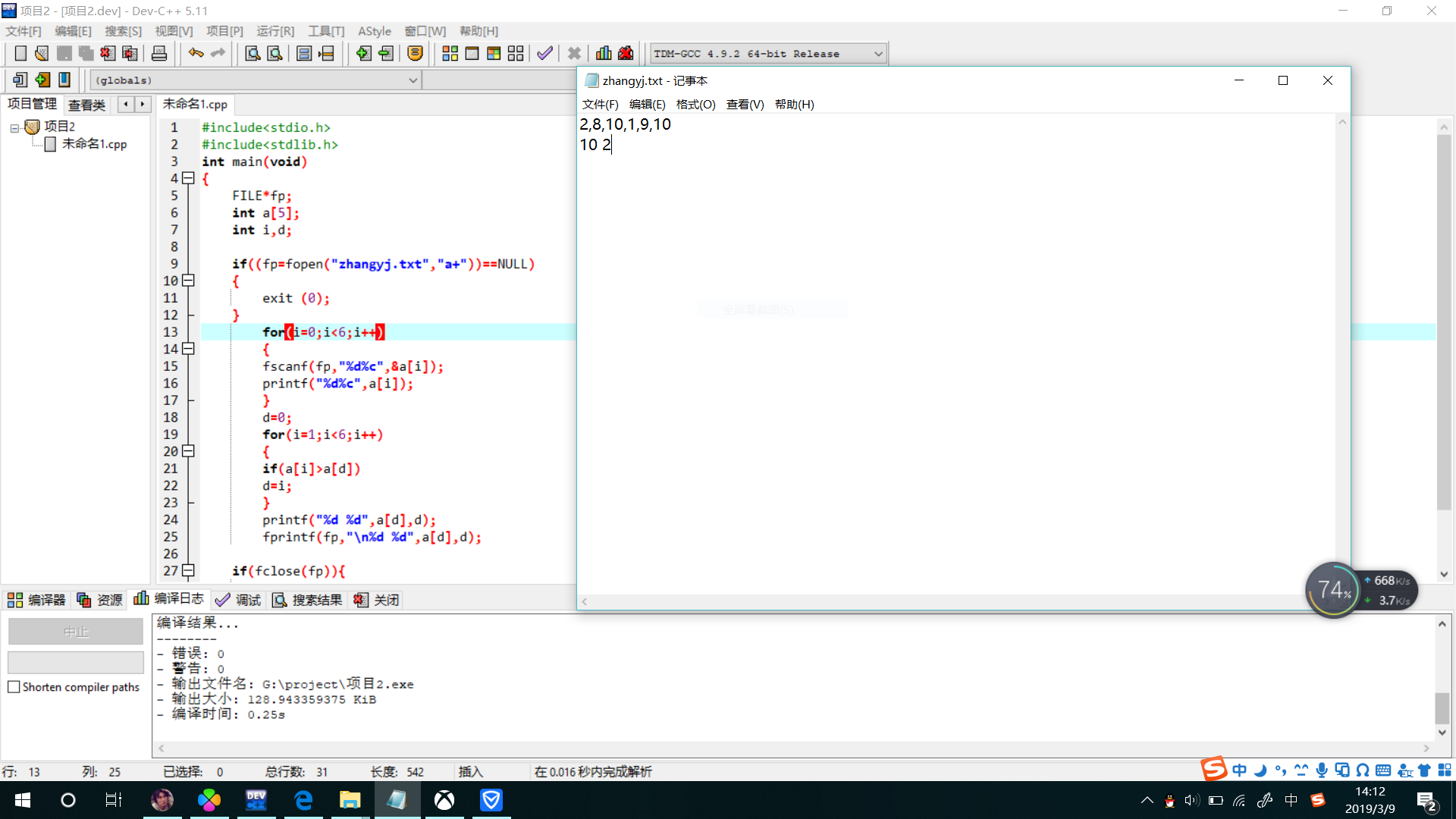Switch to the 搜索结果 bottom tab
This screenshot has height=819, width=1456.
[307, 600]
